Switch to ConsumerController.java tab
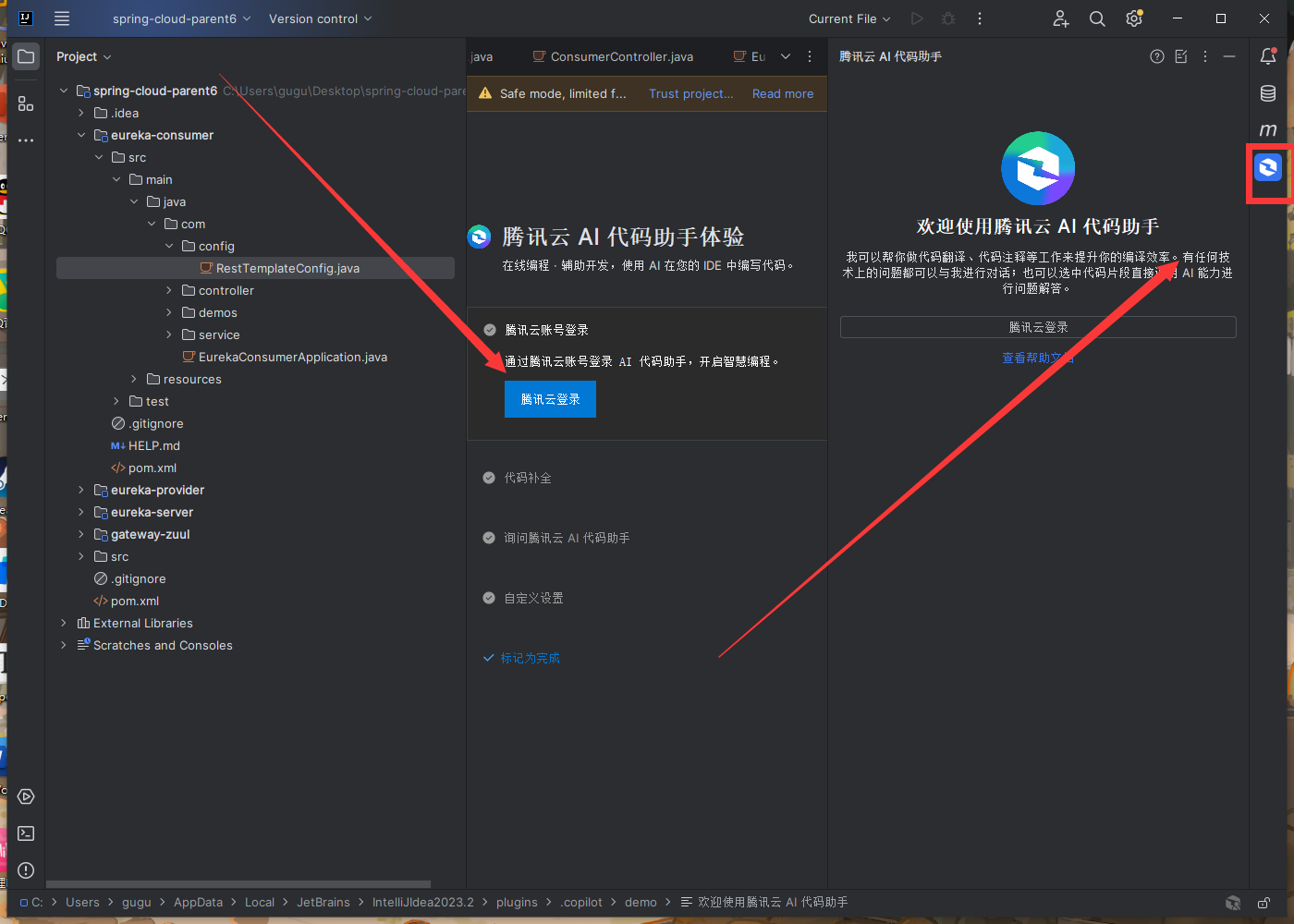The width and height of the screenshot is (1294, 924). (x=613, y=56)
